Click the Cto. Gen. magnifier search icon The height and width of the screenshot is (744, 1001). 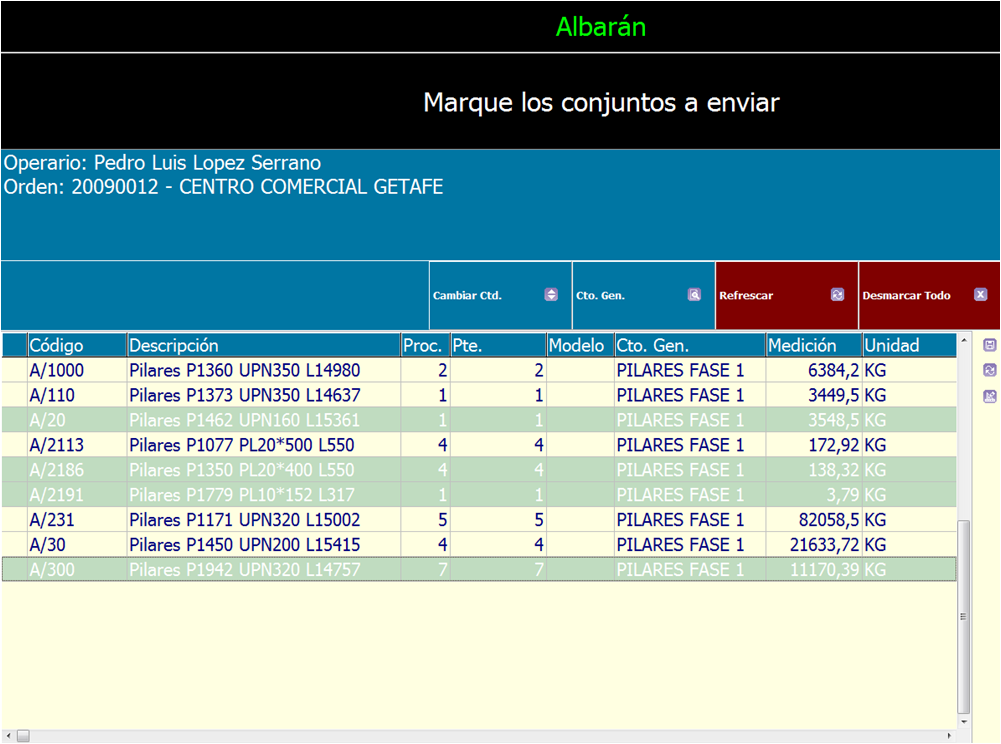coord(694,295)
